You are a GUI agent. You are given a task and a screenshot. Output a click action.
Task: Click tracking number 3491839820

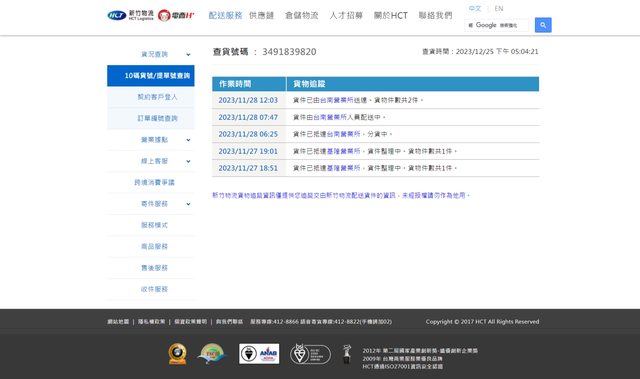coord(289,52)
